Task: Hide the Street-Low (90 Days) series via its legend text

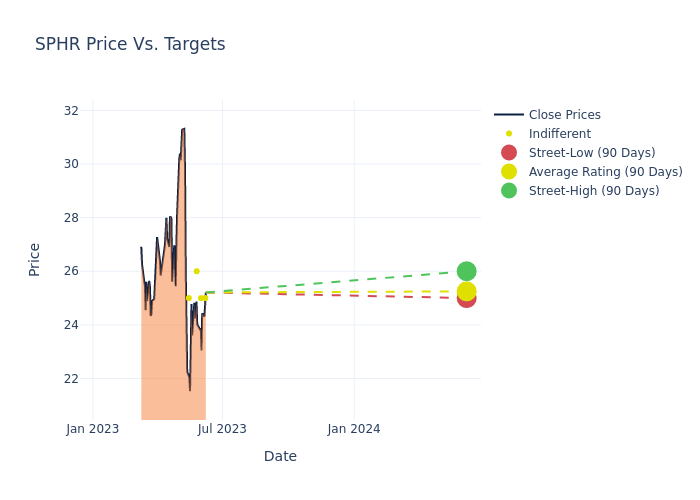Action: click(592, 153)
